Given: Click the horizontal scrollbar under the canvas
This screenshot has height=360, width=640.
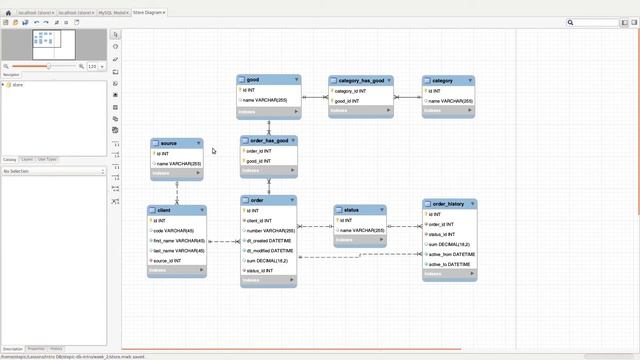Looking at the screenshot, I should 291,349.
